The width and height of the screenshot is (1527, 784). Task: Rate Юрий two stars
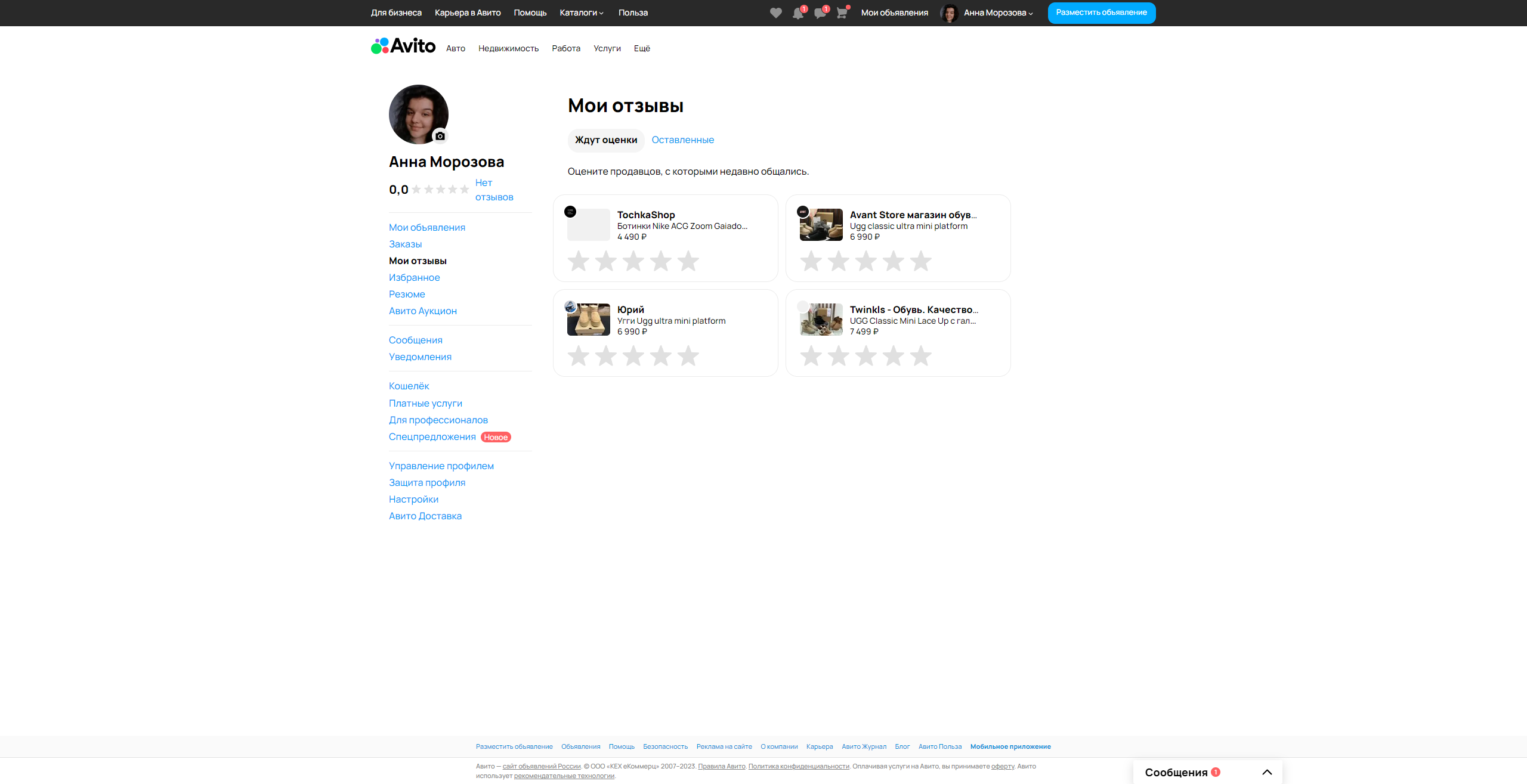pyautogui.click(x=606, y=356)
